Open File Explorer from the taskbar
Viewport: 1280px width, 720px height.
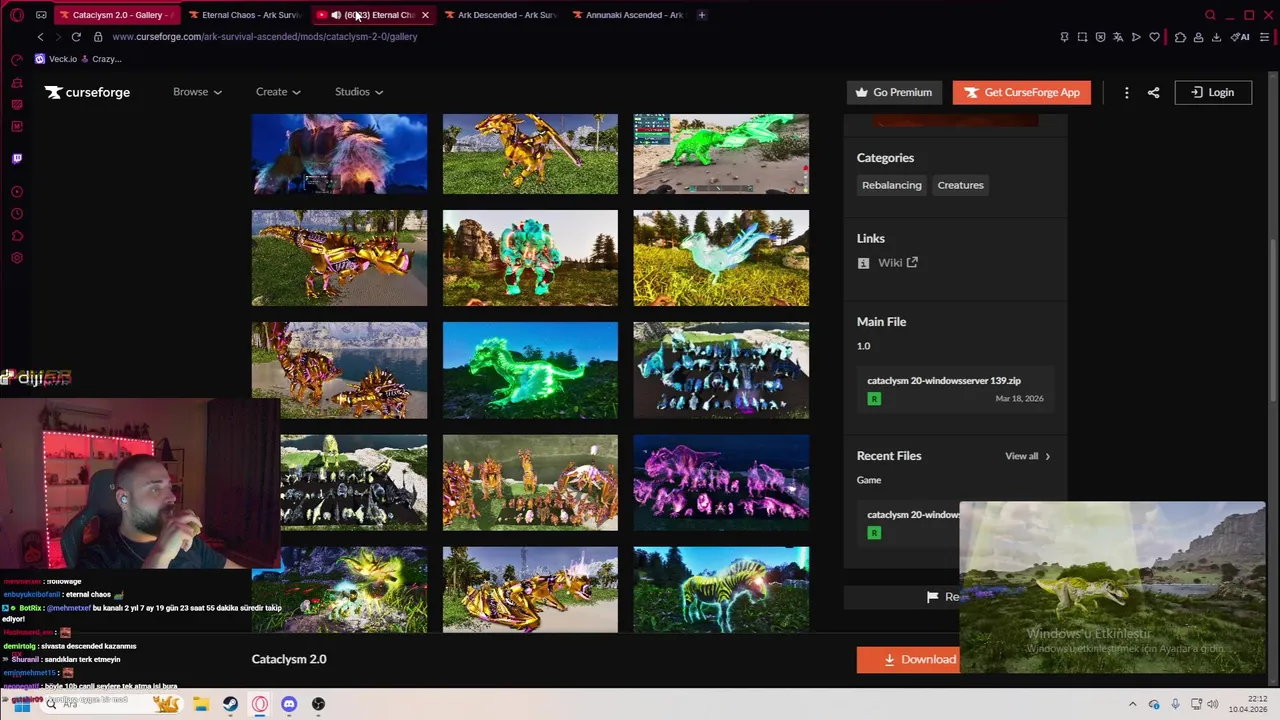point(201,704)
